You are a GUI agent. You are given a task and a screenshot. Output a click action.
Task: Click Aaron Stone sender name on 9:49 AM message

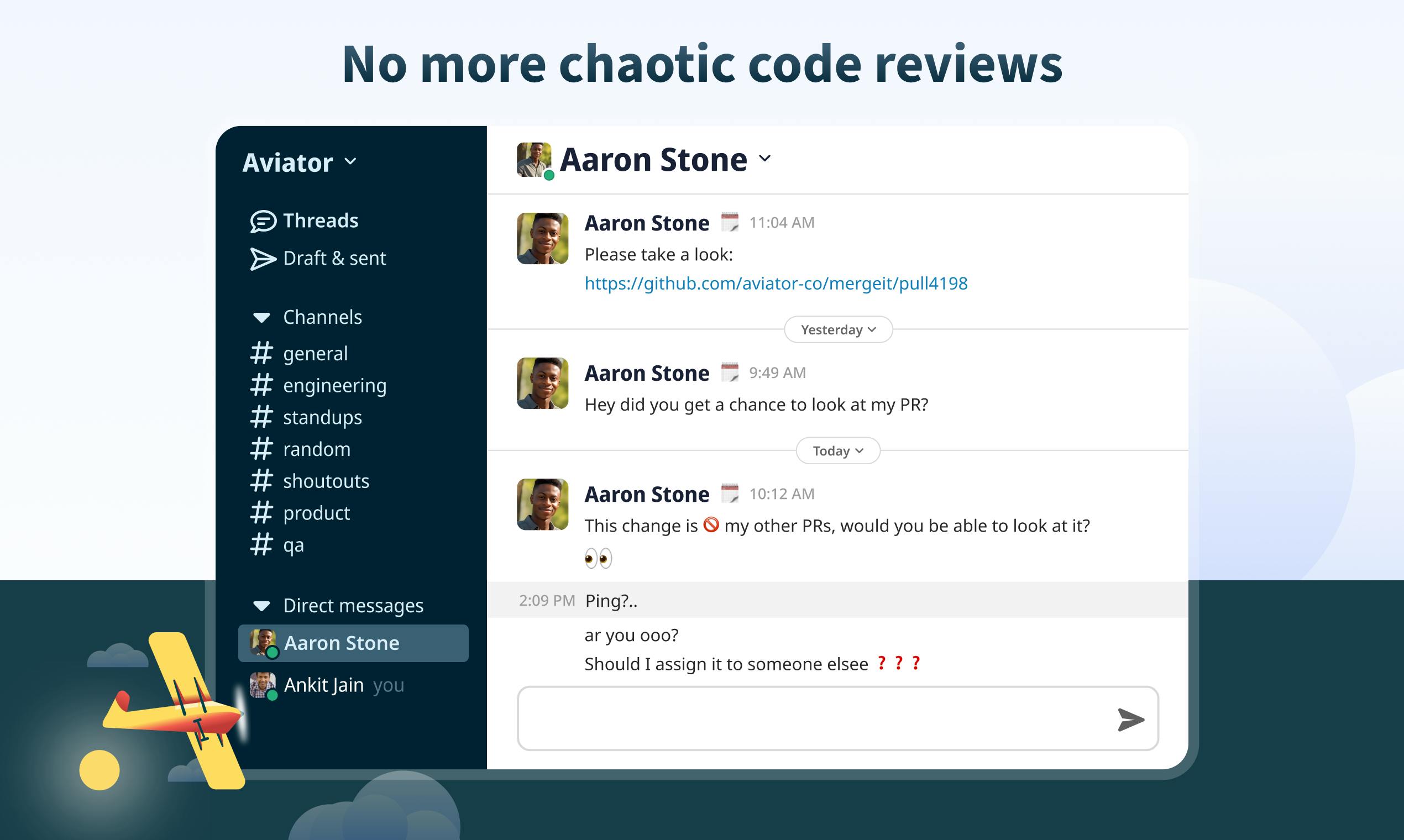tap(647, 373)
